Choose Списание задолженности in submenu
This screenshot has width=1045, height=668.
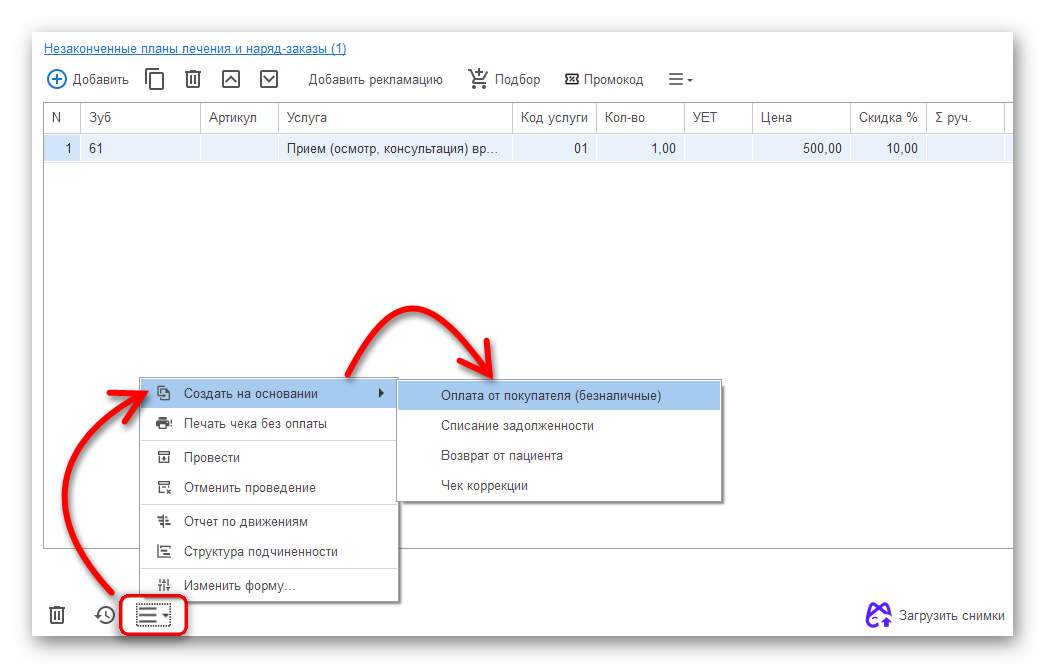(517, 425)
